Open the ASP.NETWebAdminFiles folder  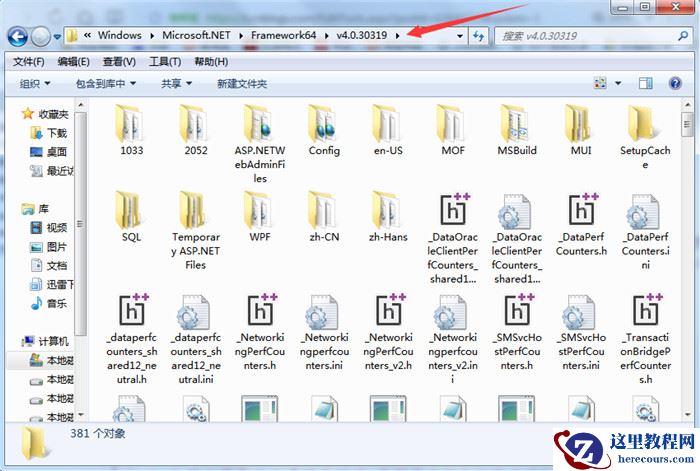pos(260,144)
